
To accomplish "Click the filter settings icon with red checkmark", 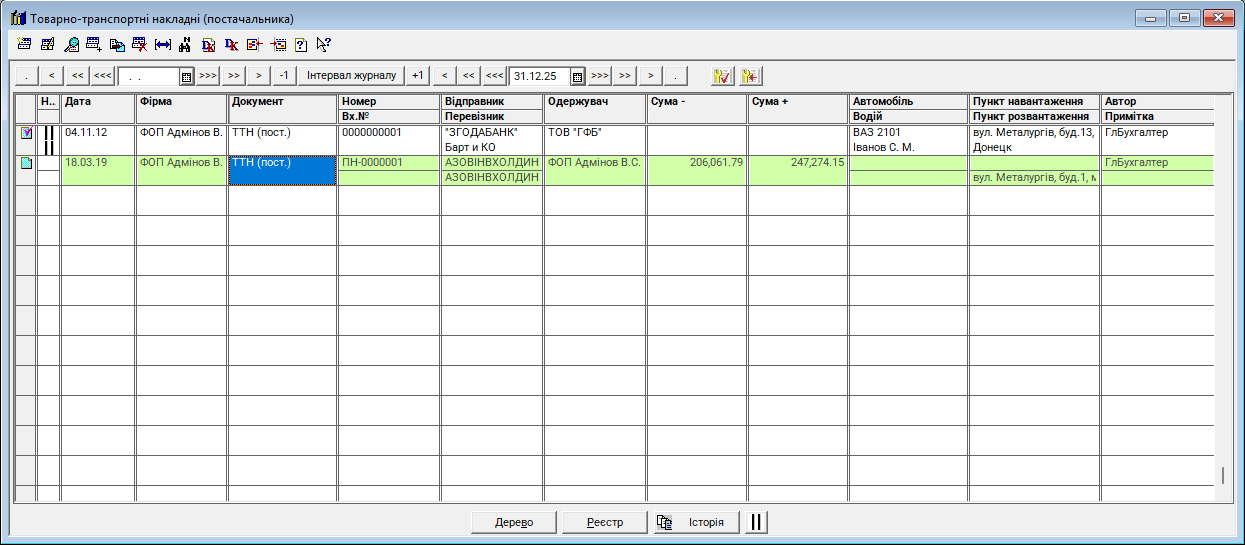I will tap(722, 76).
